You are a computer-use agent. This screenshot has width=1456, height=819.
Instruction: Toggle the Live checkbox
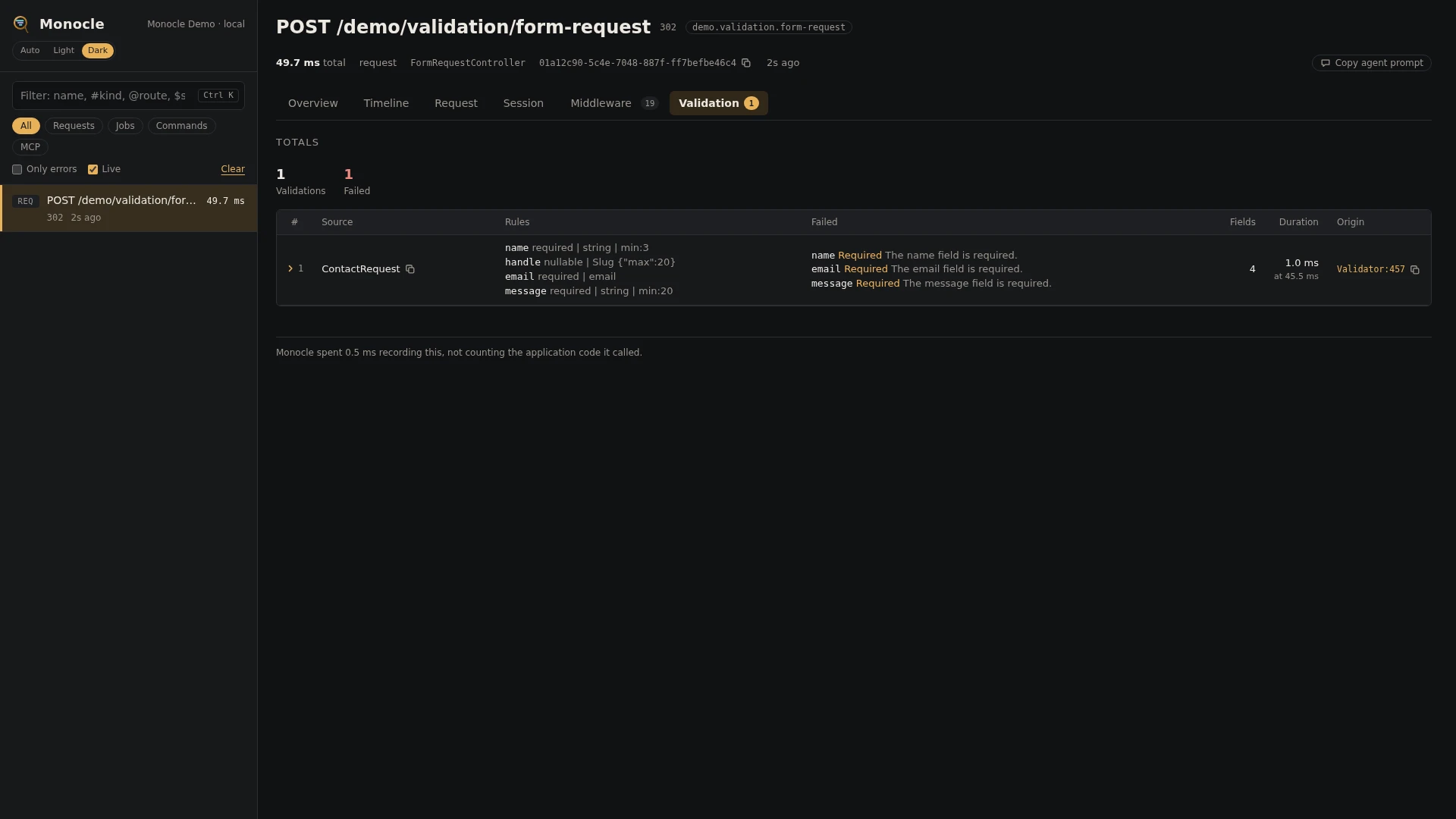click(x=93, y=170)
